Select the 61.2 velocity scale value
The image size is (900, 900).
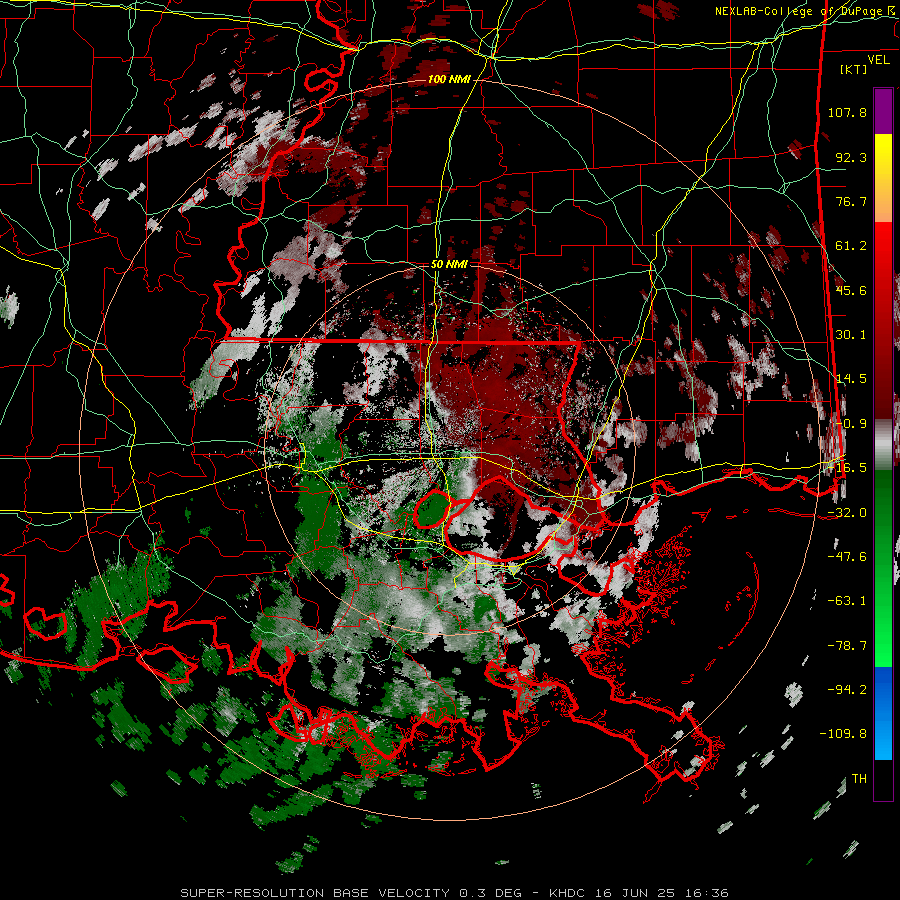click(x=851, y=246)
